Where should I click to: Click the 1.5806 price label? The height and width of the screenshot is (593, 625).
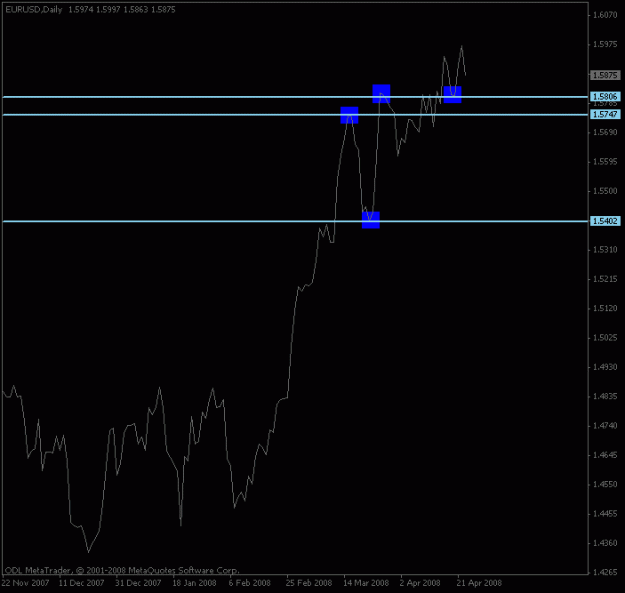coord(605,96)
